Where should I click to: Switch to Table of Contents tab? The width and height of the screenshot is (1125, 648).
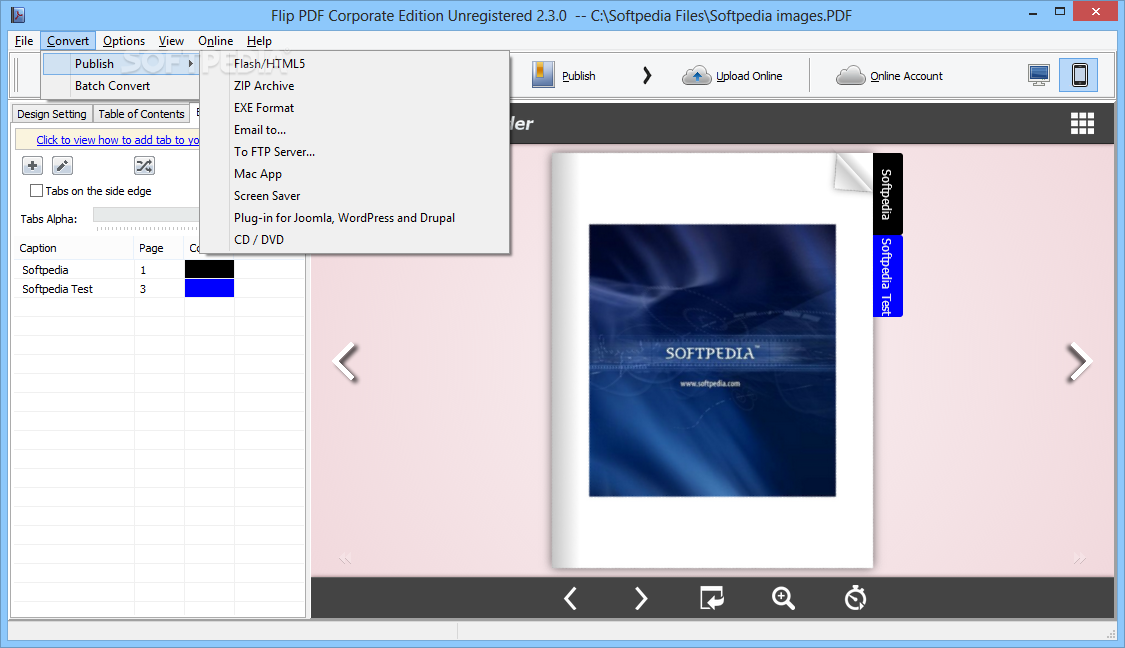141,114
